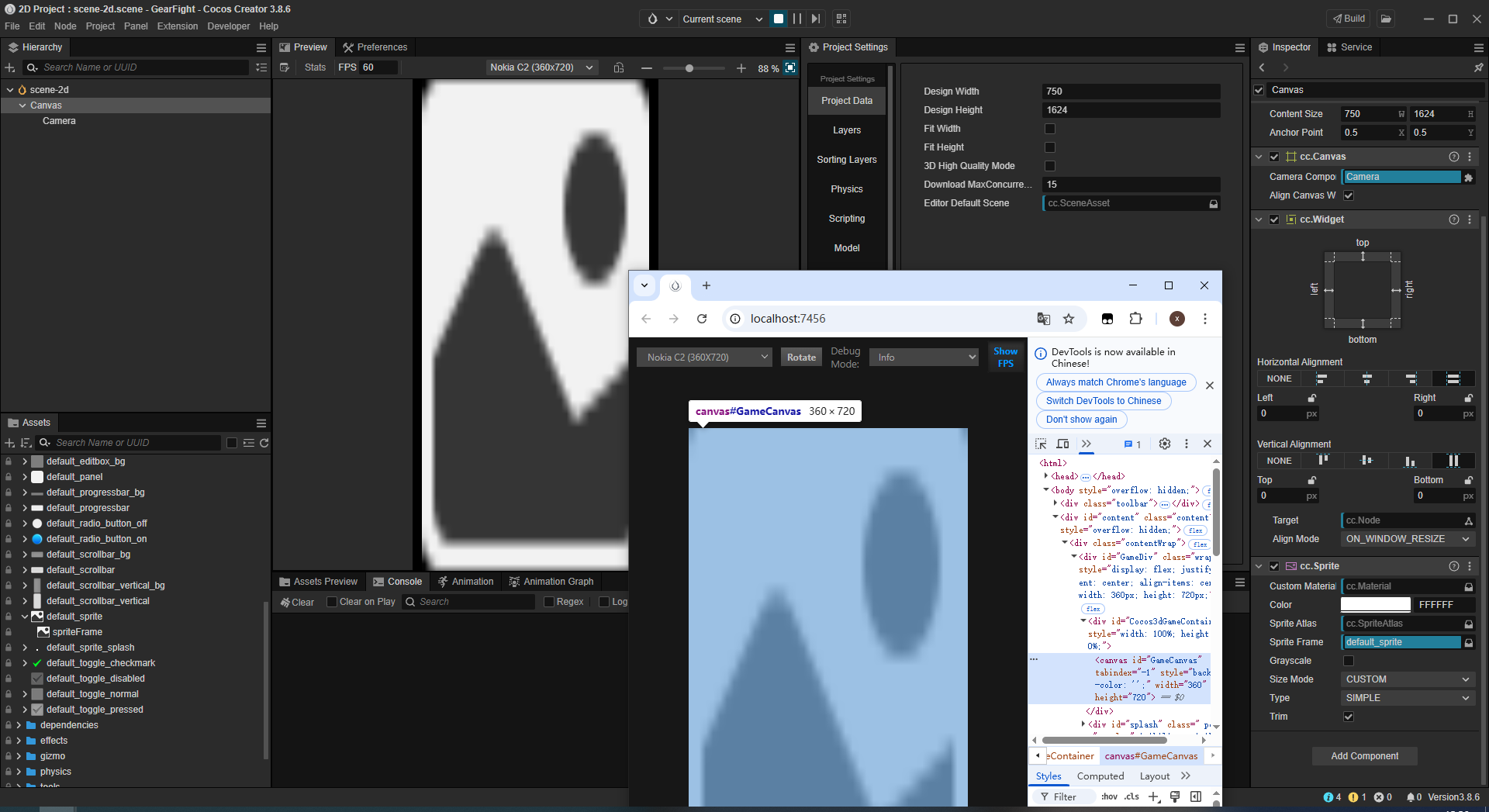1489x812 pixels.
Task: Click the white Color swatch in cc.Sprite
Action: [x=1375, y=605]
